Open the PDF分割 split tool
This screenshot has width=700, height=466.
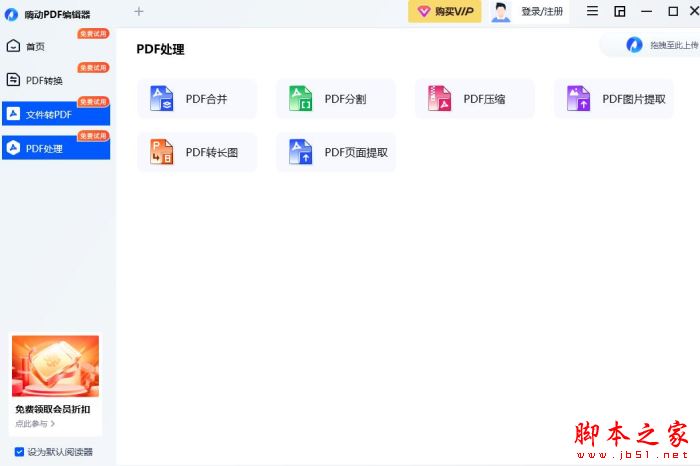click(336, 99)
